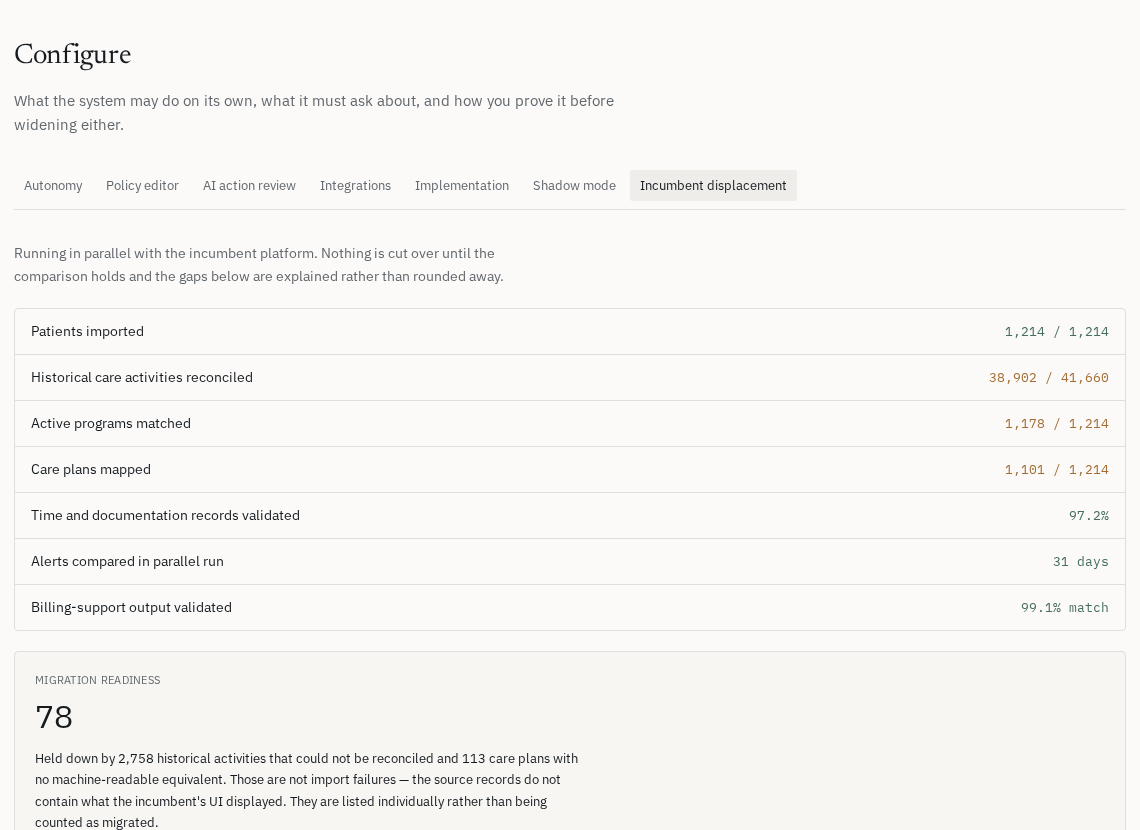Screen dimensions: 1140x830
Task: Select Billing-support output validated row
Action: coord(570,608)
